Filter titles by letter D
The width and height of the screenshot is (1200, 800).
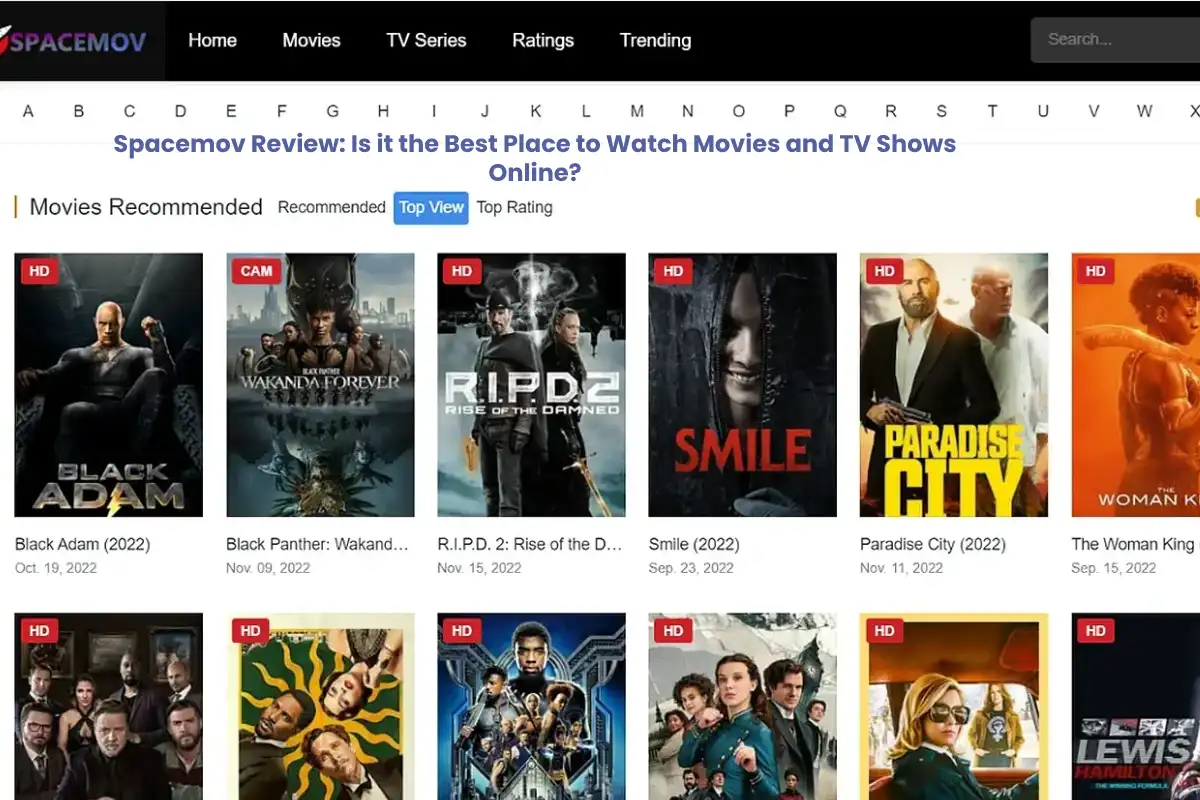[181, 111]
